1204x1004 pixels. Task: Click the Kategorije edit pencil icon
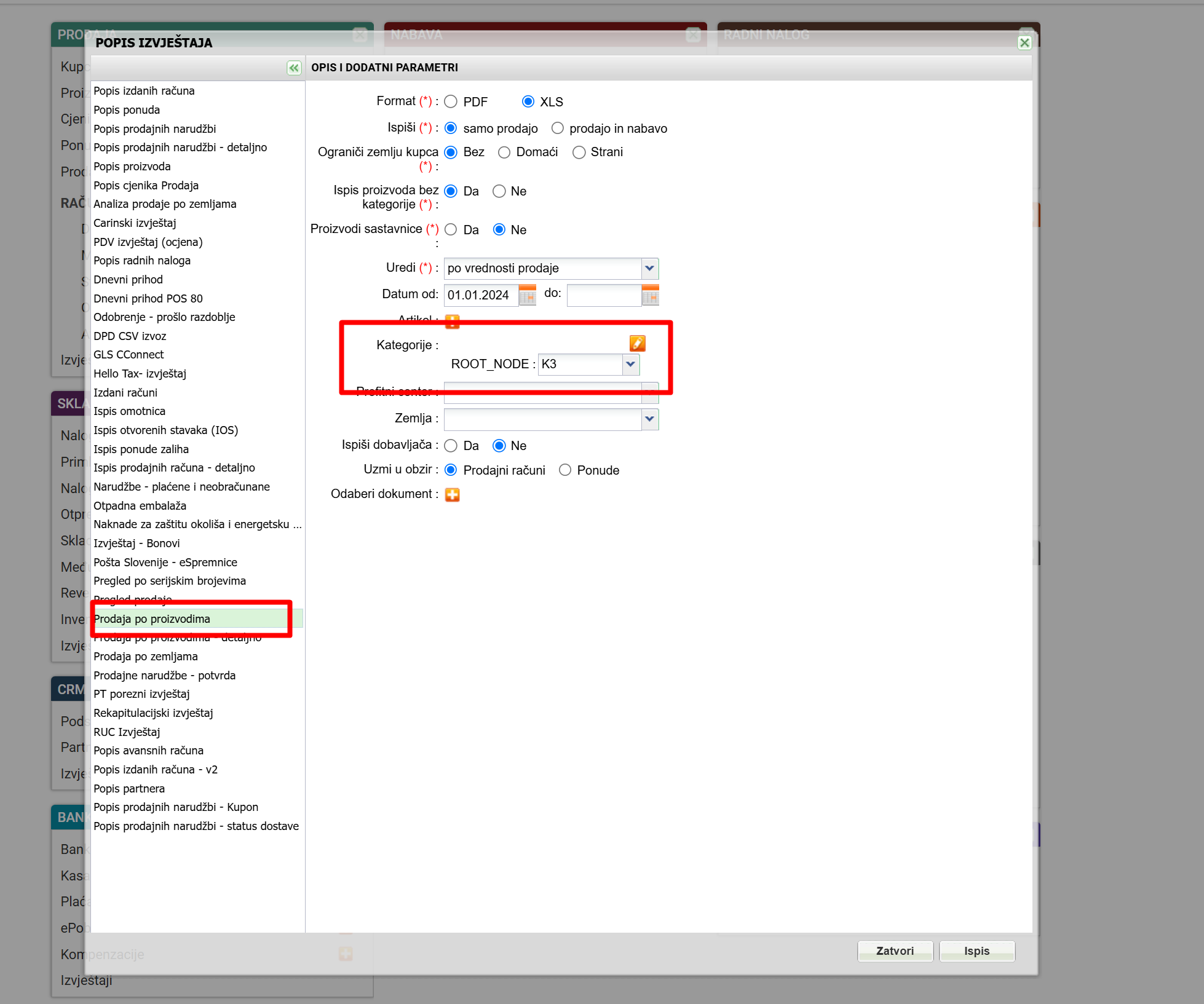click(637, 343)
